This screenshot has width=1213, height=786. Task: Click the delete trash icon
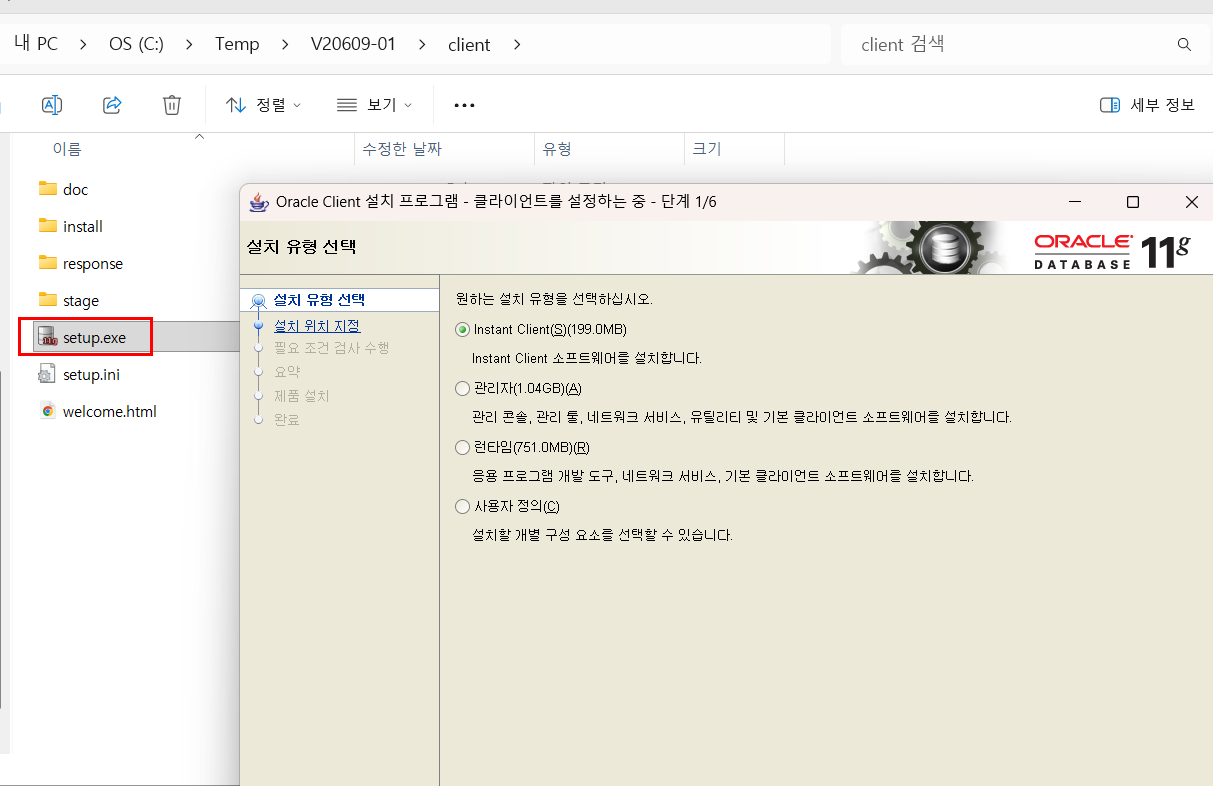click(172, 105)
